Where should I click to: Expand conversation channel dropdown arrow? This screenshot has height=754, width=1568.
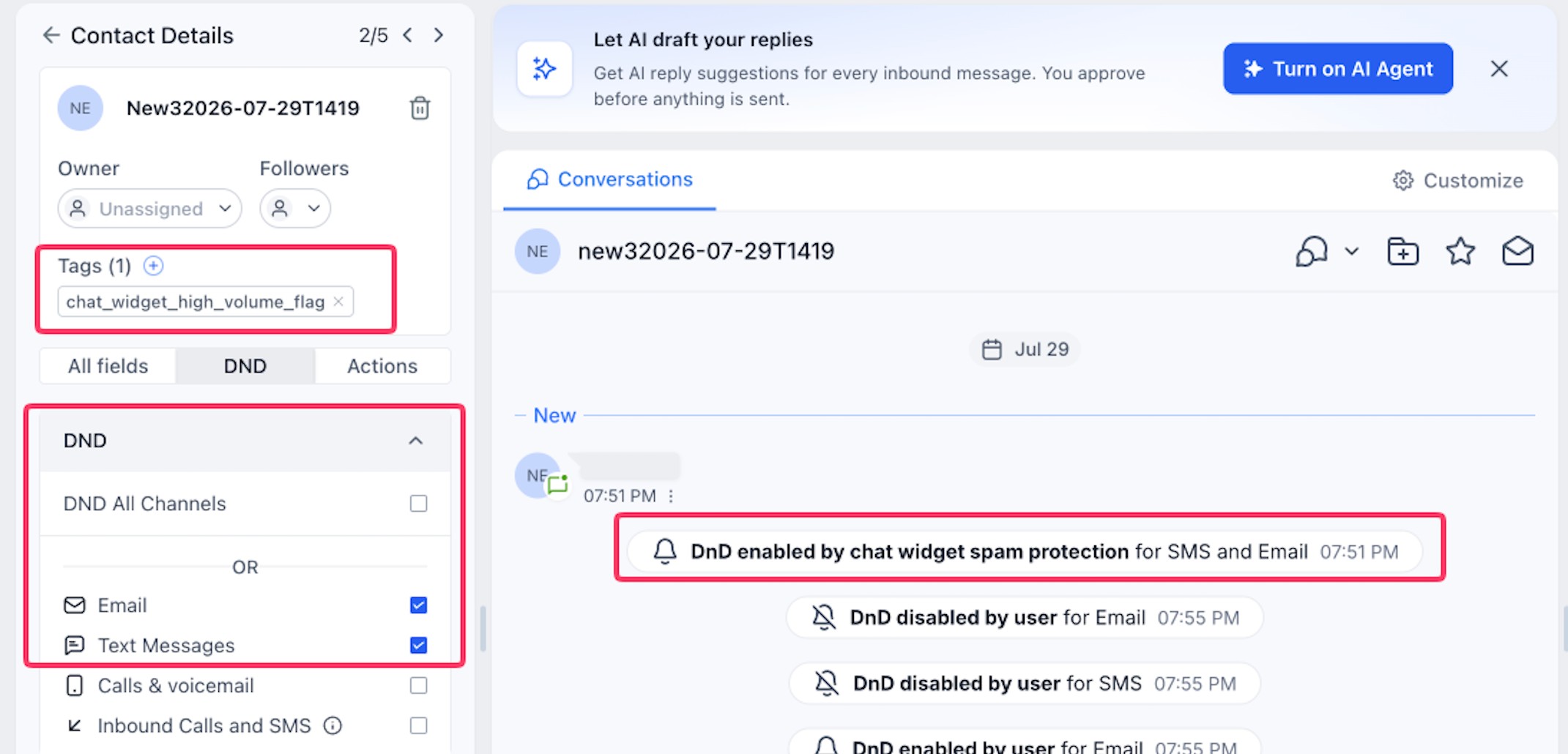[1352, 251]
